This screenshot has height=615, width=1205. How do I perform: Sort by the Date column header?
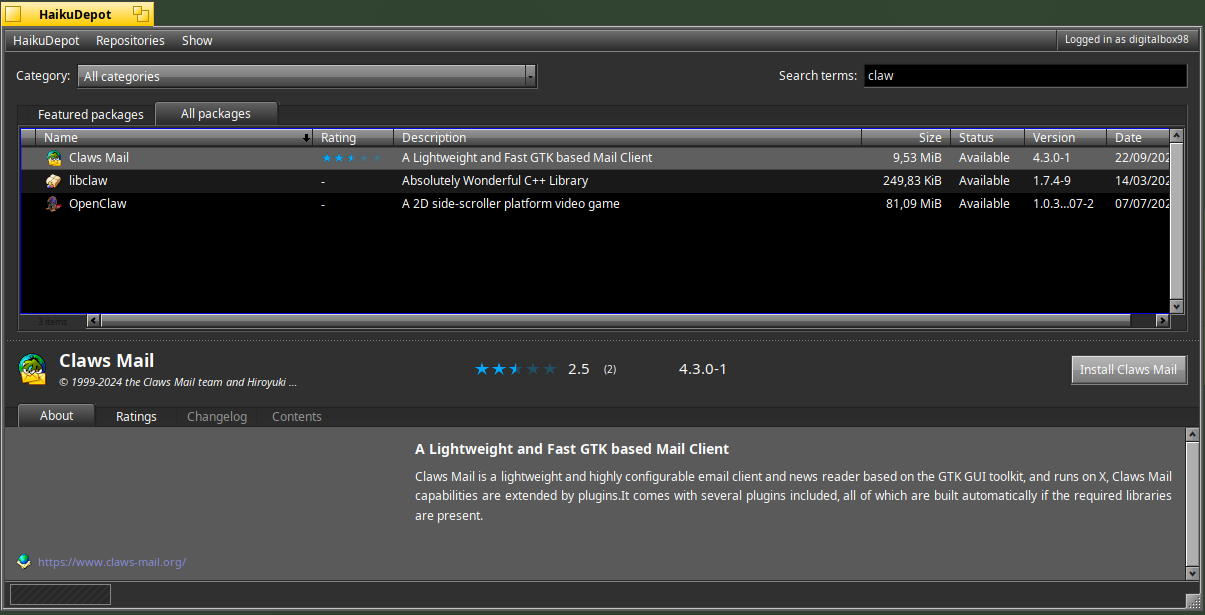(1138, 138)
